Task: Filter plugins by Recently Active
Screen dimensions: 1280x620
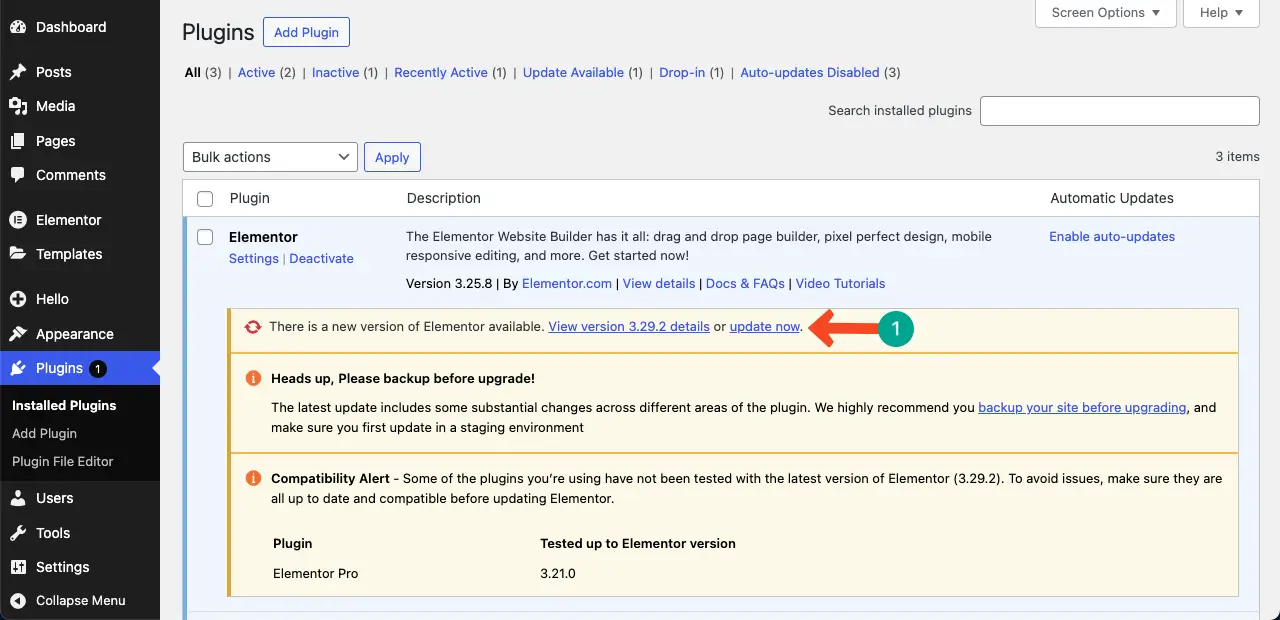Action: point(441,73)
